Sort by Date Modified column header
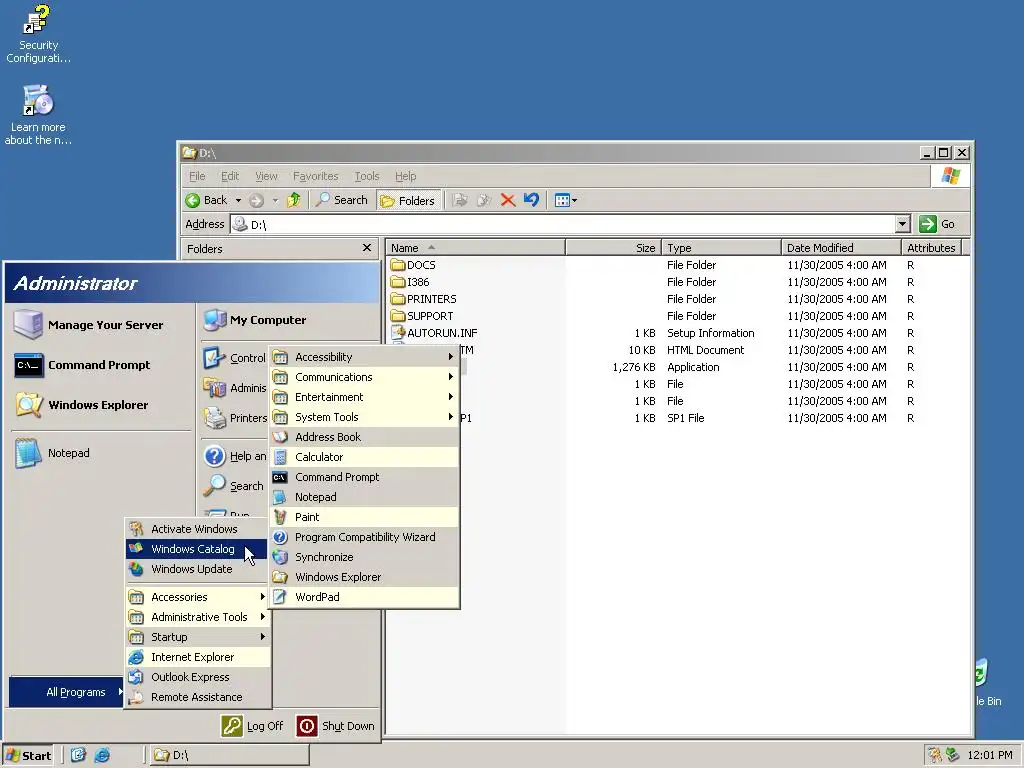 pos(841,248)
